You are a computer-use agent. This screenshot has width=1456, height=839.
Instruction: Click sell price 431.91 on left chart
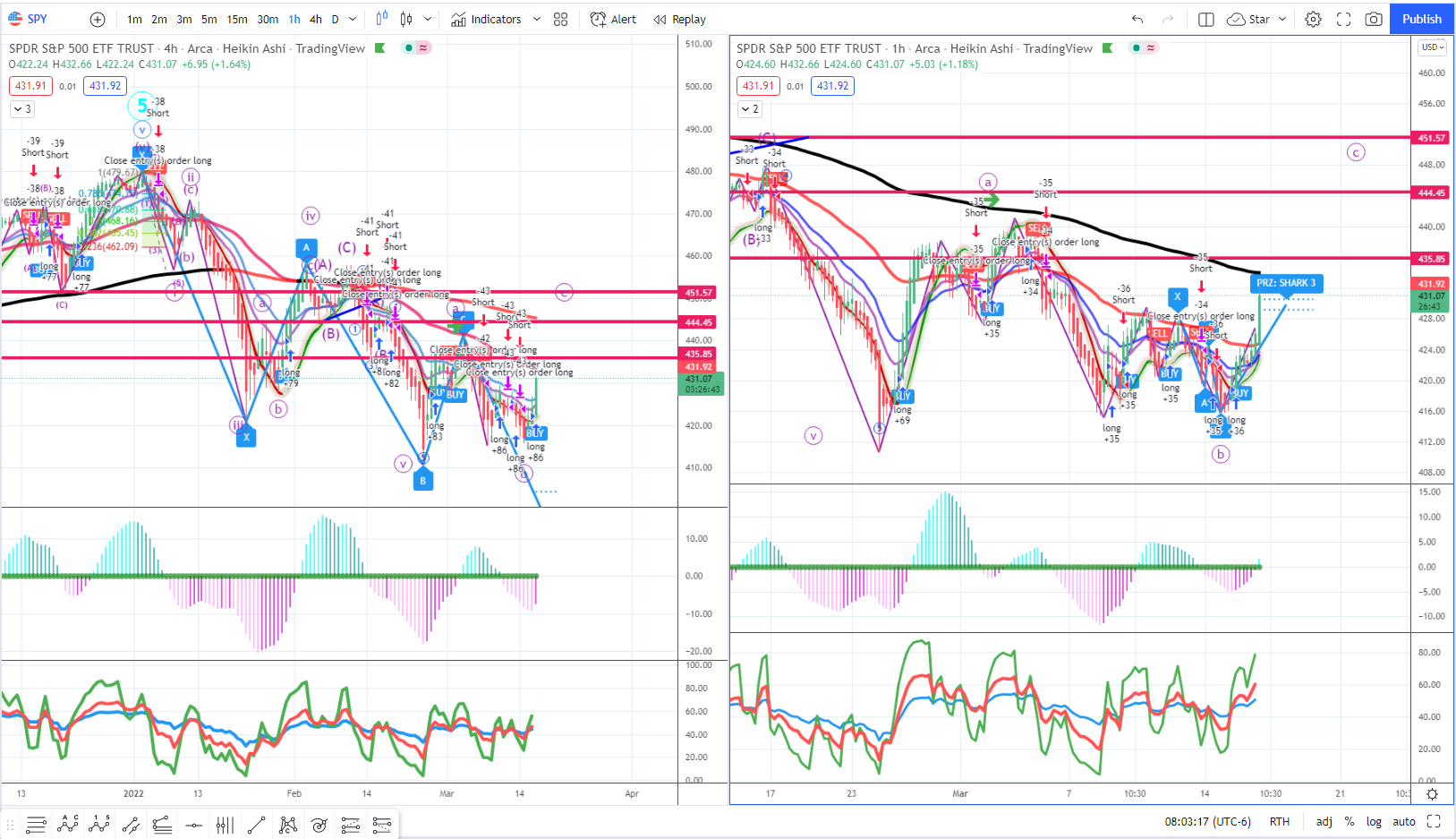[30, 86]
